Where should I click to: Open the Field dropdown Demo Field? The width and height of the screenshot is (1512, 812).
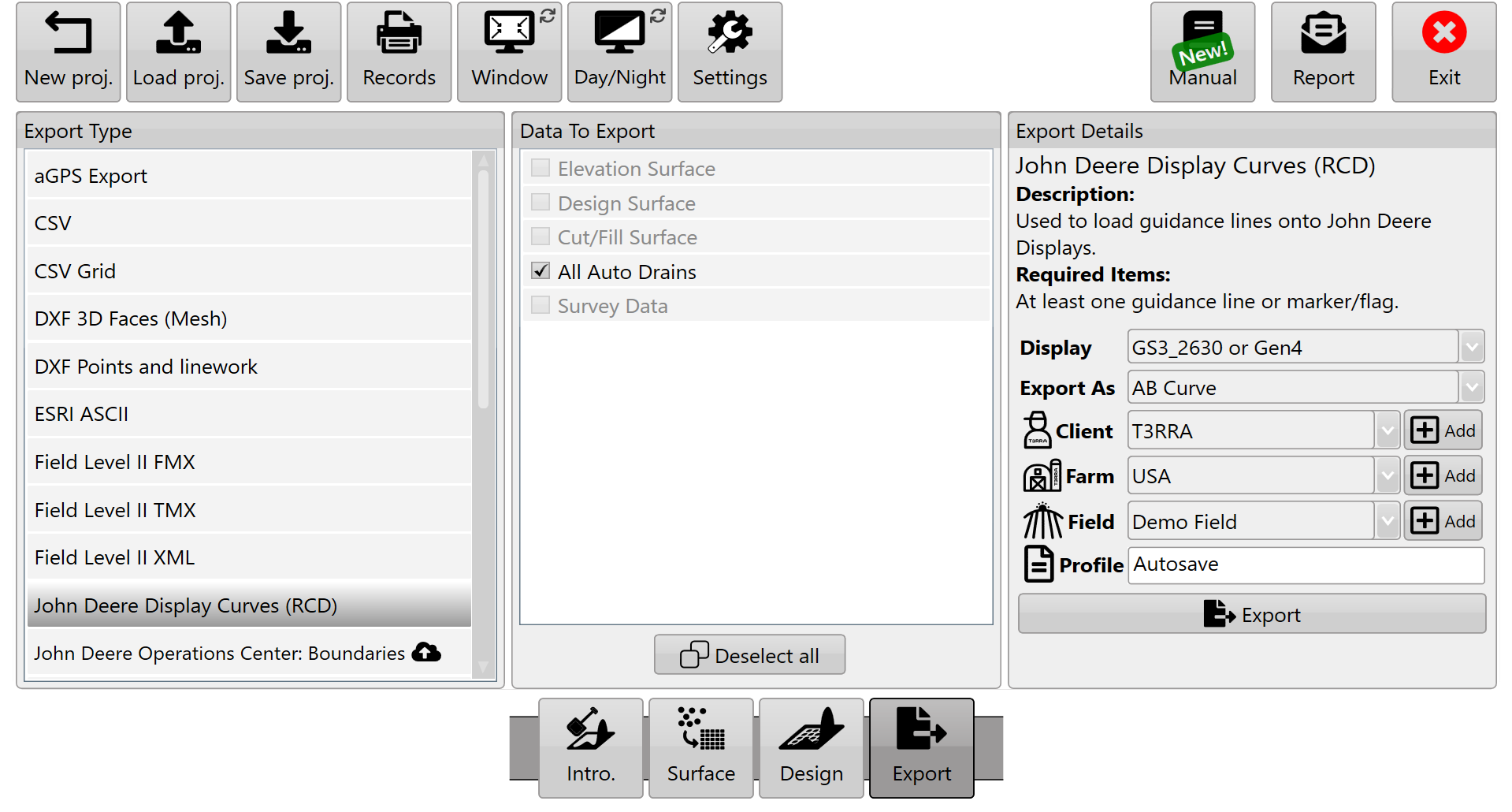[x=1263, y=521]
